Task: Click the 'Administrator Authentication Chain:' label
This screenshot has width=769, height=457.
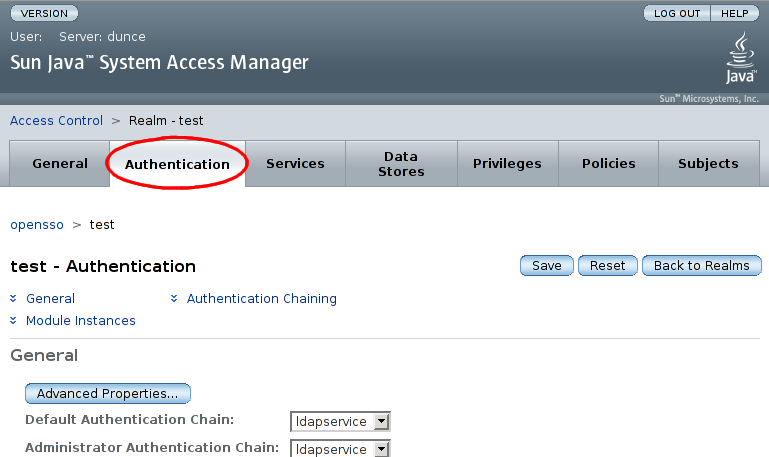Action: (152, 448)
